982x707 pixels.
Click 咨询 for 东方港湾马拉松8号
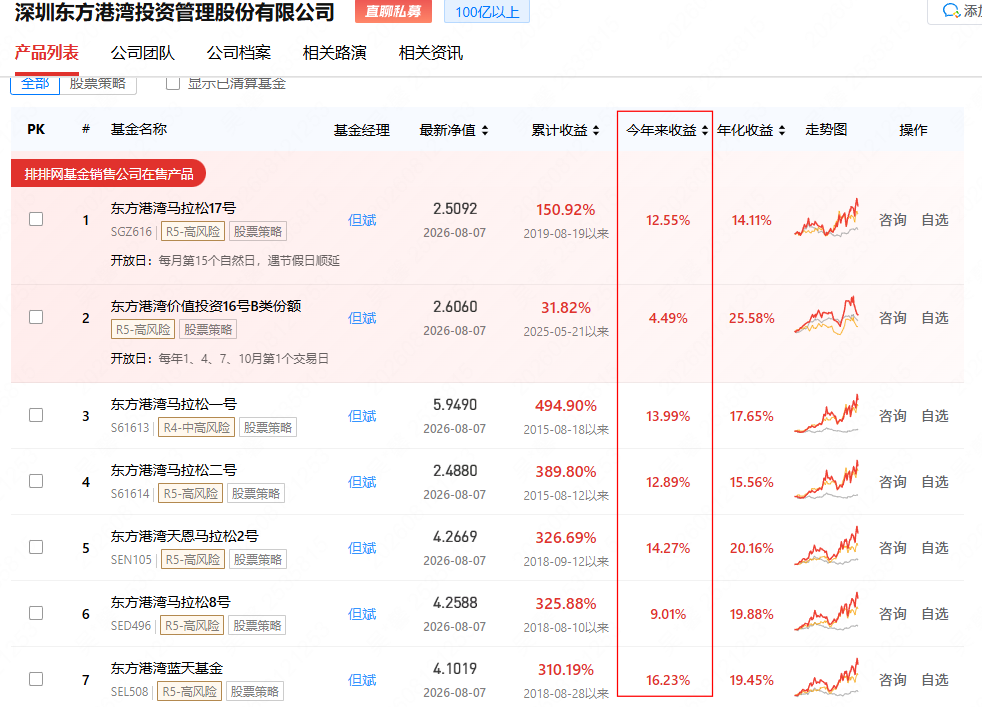(892, 614)
